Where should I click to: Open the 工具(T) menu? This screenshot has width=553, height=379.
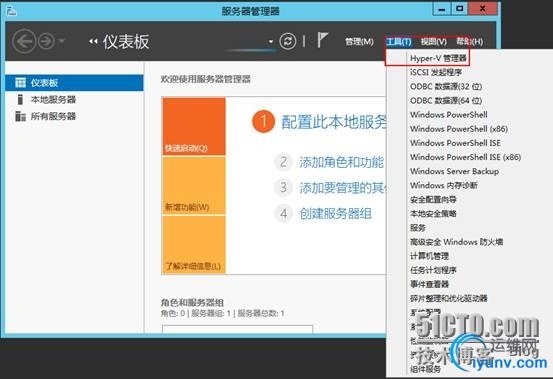click(x=399, y=42)
